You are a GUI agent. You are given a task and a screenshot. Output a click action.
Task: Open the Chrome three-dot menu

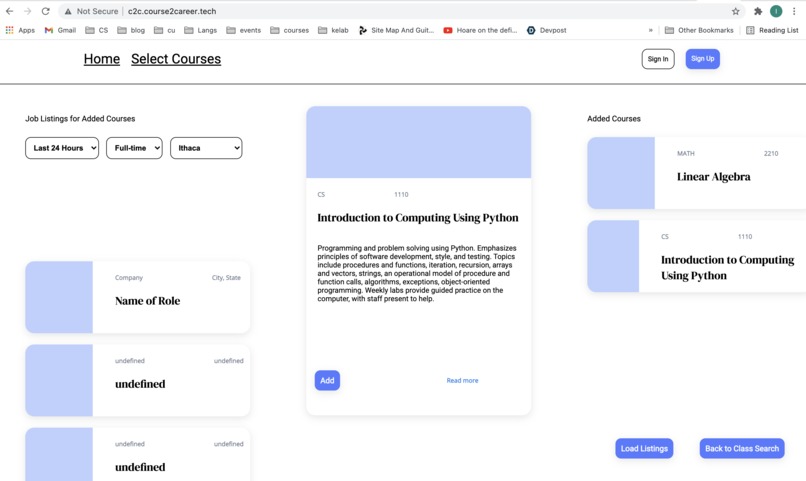[794, 11]
